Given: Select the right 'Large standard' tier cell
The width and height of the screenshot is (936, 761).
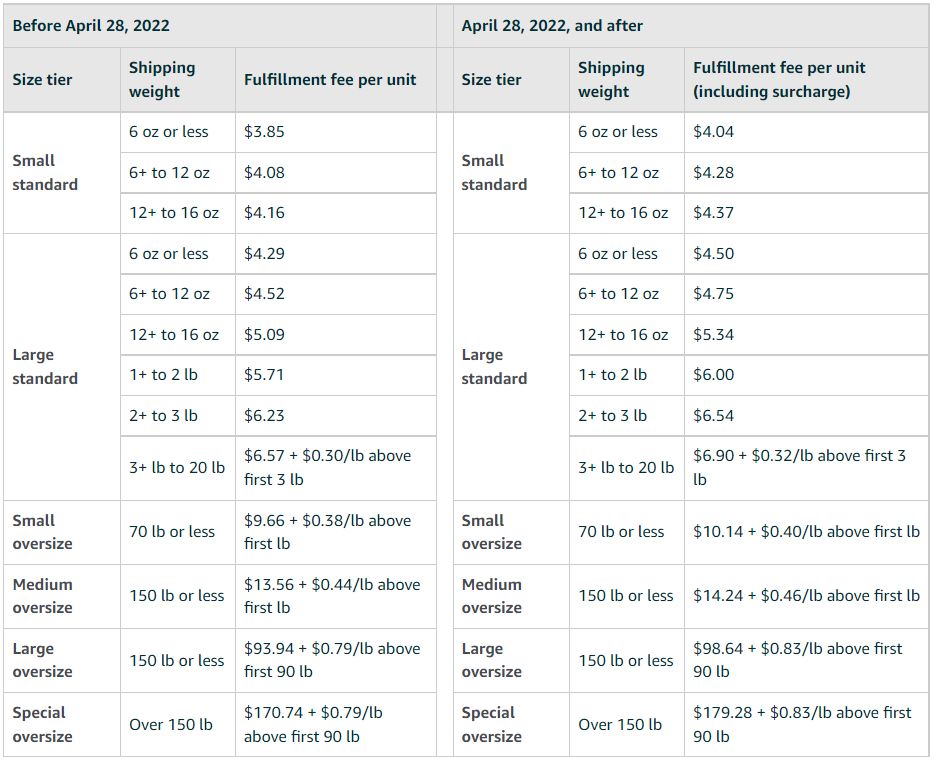Looking at the screenshot, I should [x=494, y=367].
